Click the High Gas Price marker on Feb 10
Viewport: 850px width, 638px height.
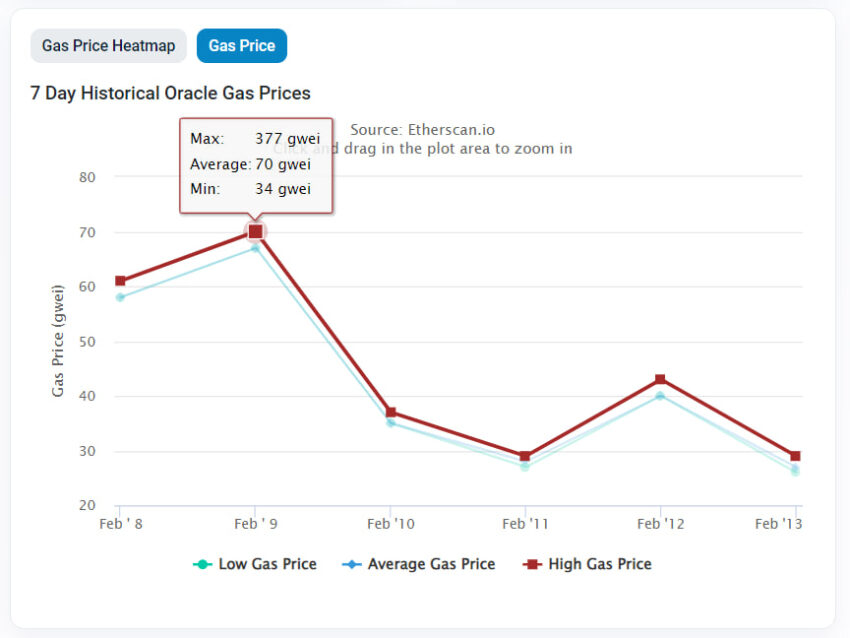click(391, 413)
